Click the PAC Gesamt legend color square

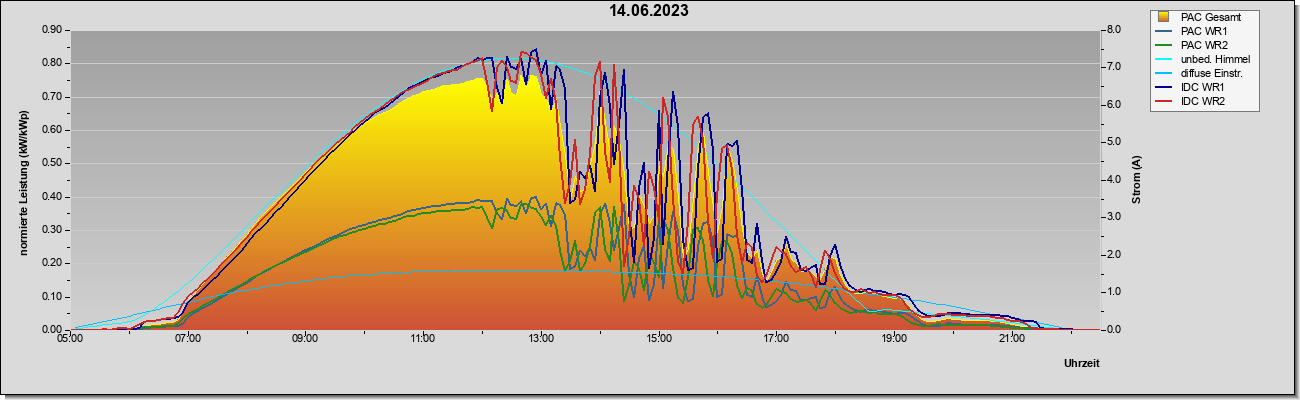pyautogui.click(x=1166, y=17)
